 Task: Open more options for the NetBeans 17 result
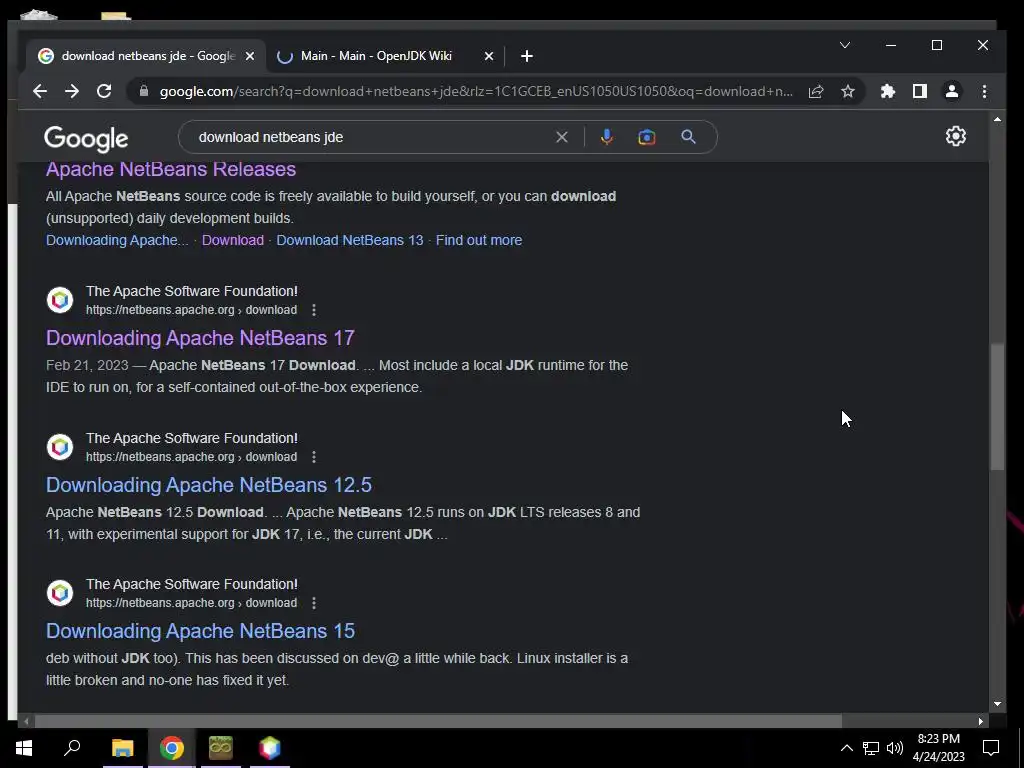click(x=314, y=310)
